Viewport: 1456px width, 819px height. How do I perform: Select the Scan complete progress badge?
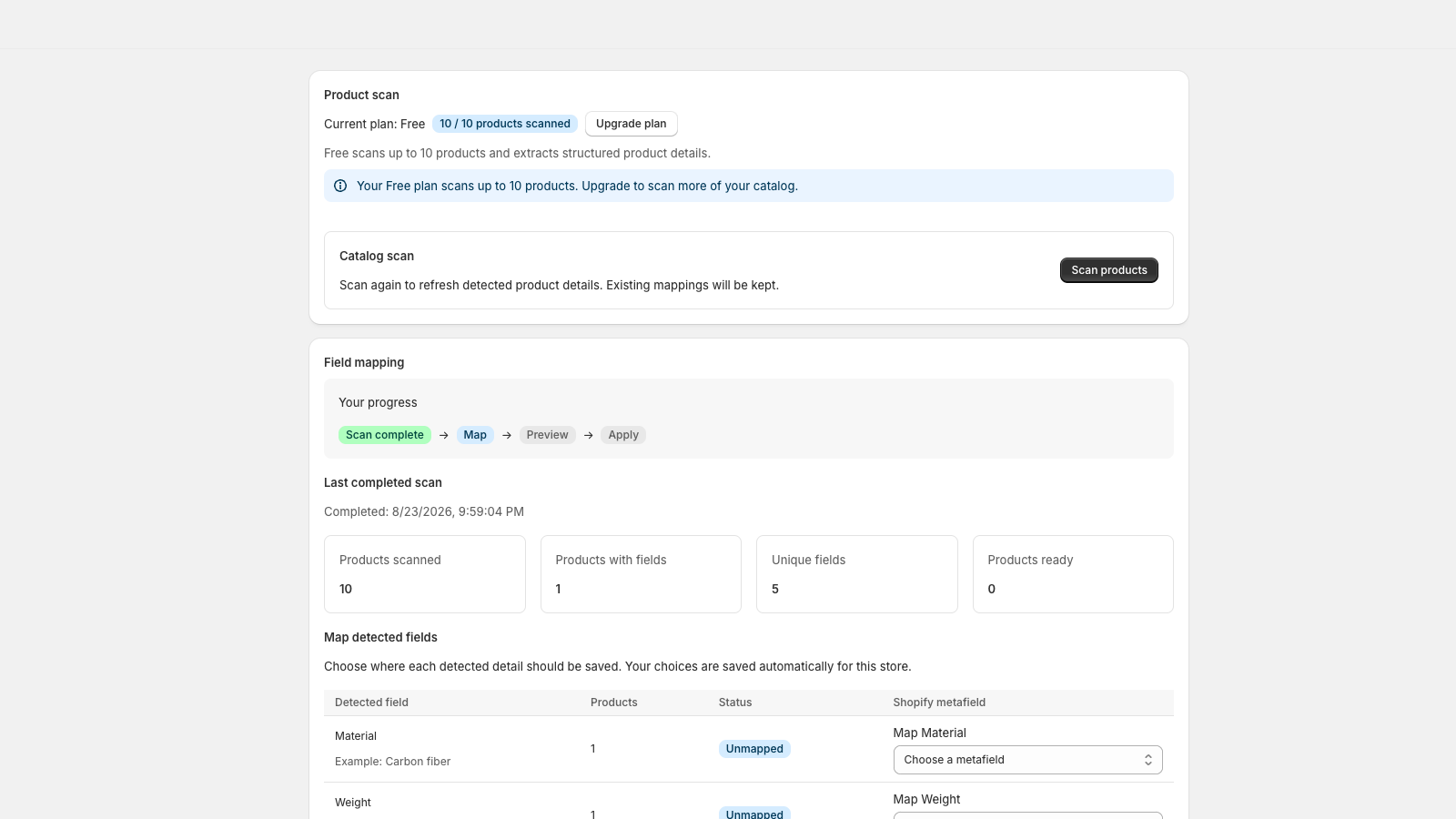385,435
